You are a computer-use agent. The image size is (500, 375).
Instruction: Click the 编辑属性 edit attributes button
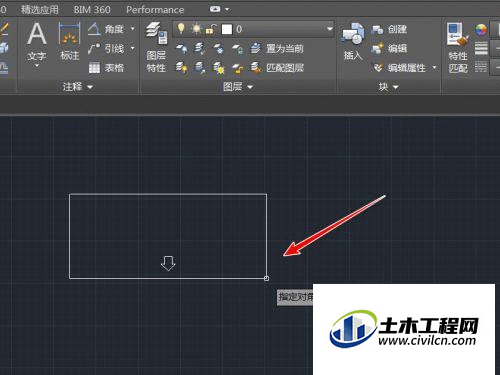pos(399,68)
